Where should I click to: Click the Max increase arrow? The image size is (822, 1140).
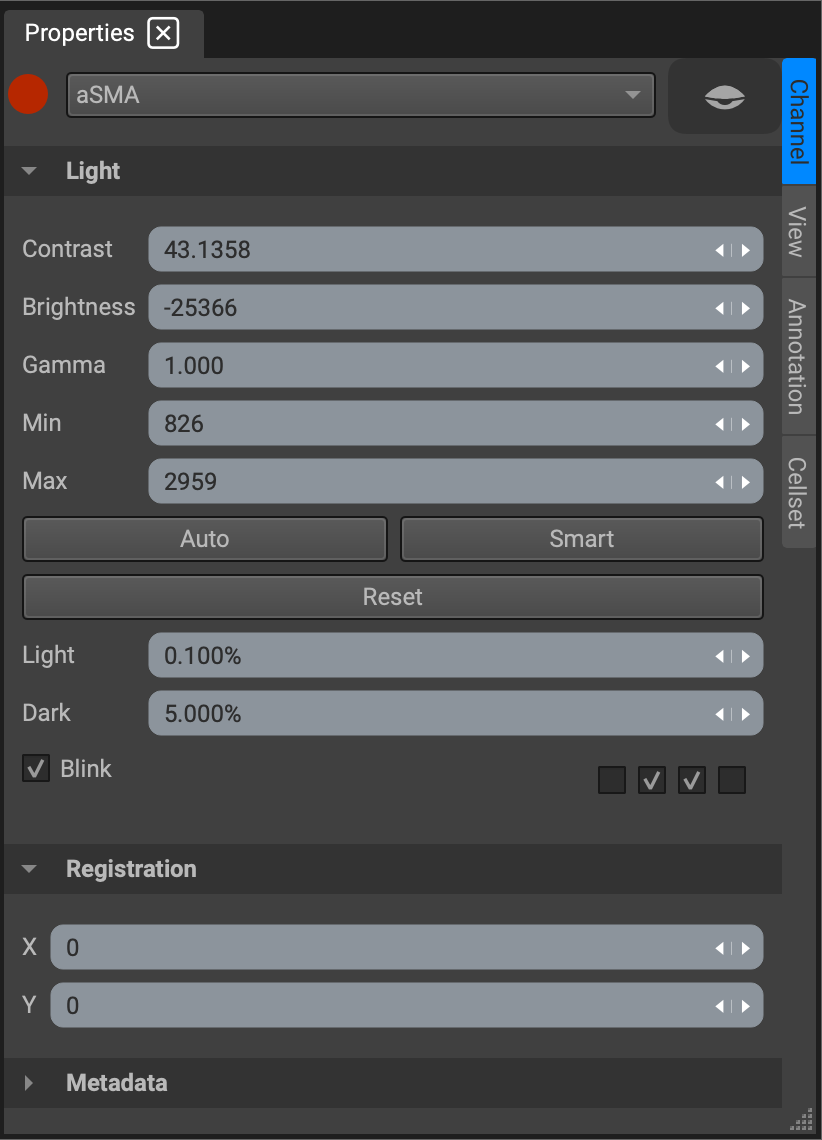(x=746, y=482)
